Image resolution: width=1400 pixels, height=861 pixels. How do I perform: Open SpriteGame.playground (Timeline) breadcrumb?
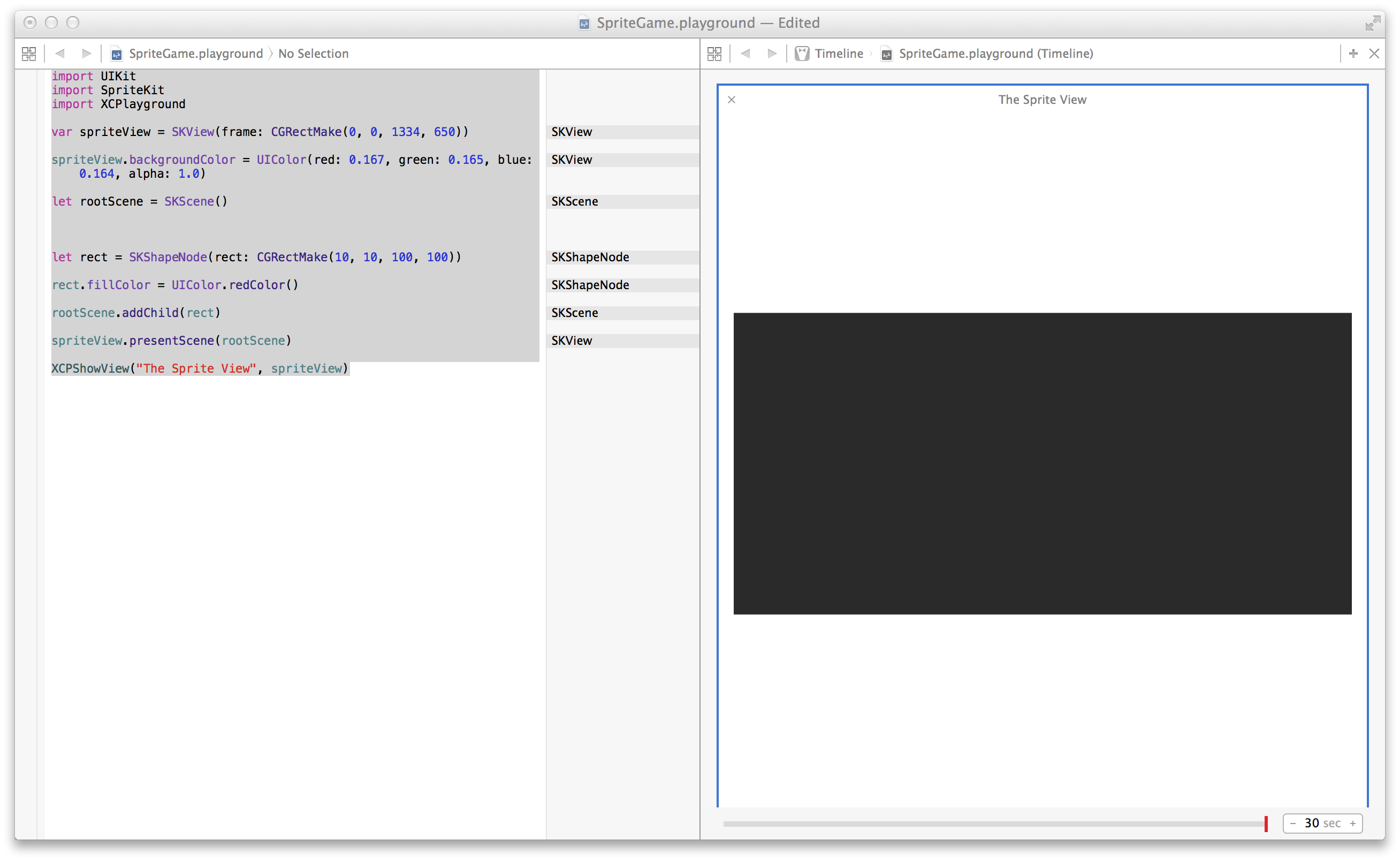[x=995, y=54]
